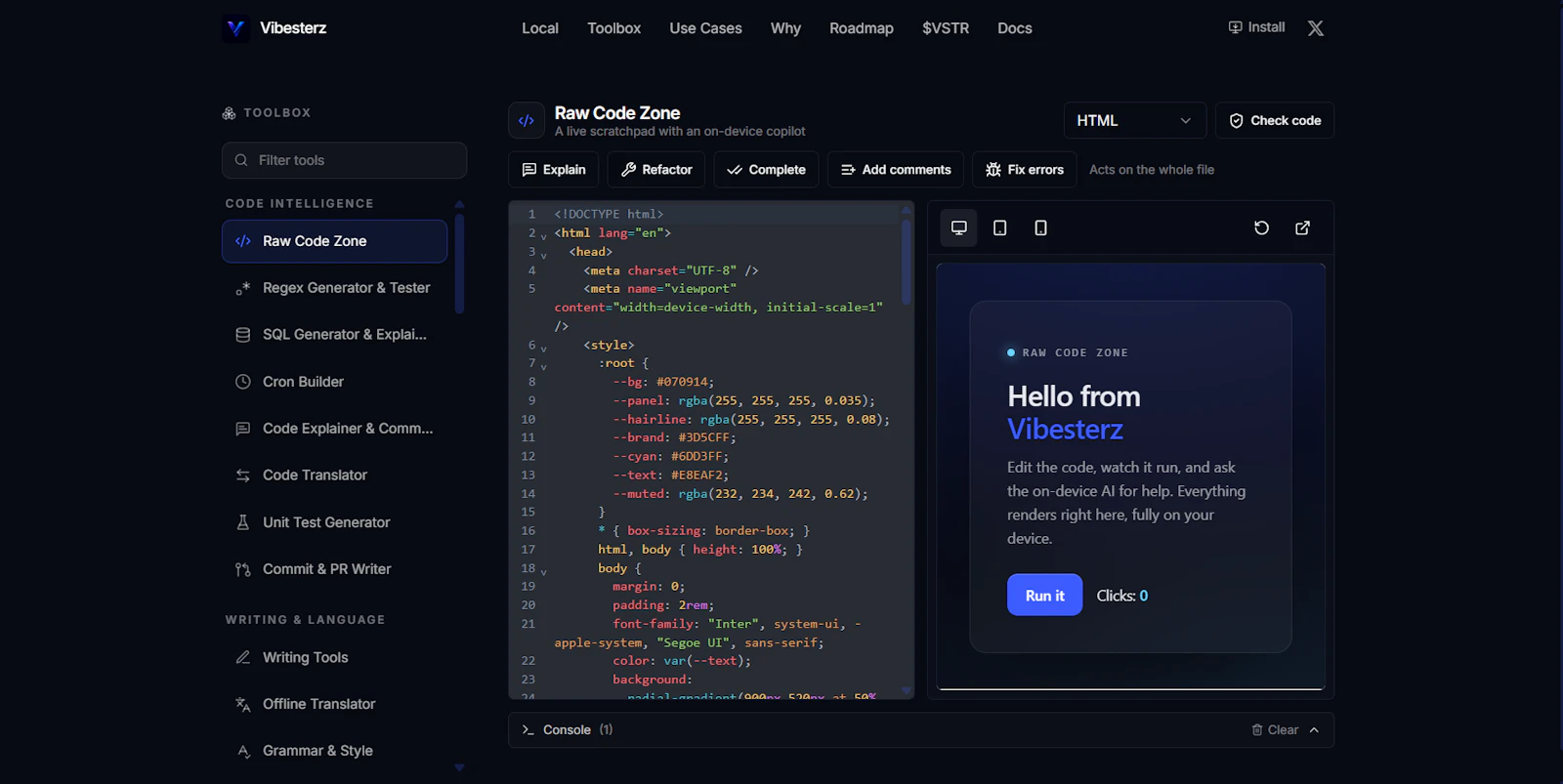
Task: Open the Unit Test Generator tool
Action: pos(334,522)
